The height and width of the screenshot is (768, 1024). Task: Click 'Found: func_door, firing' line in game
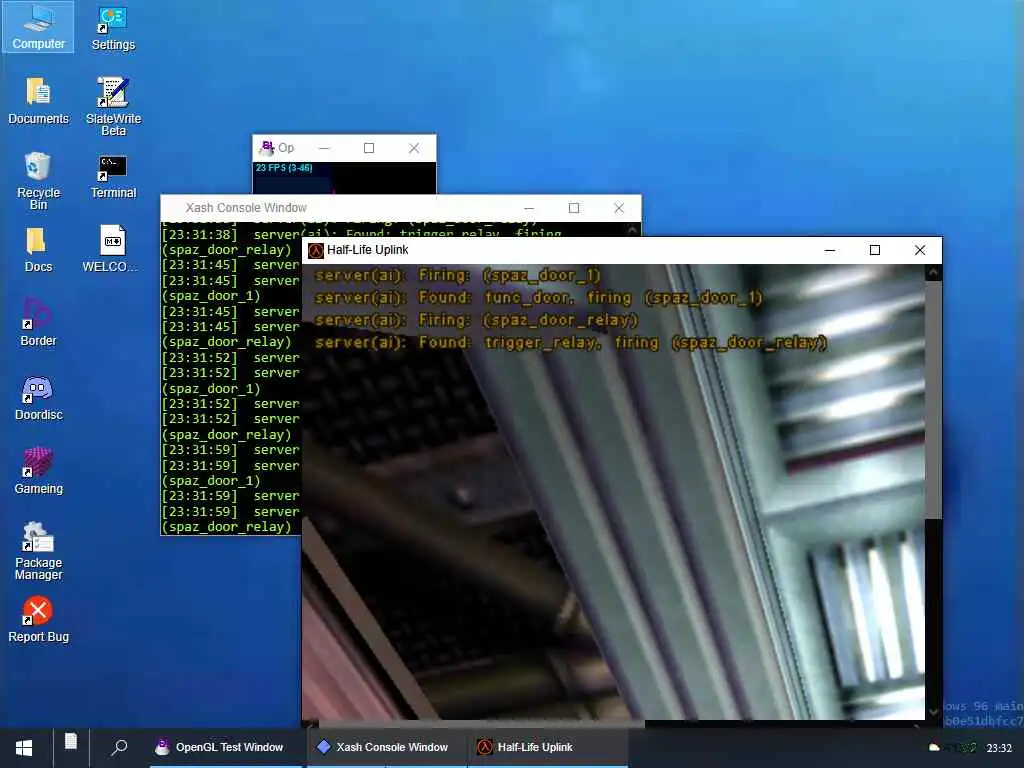(x=539, y=298)
